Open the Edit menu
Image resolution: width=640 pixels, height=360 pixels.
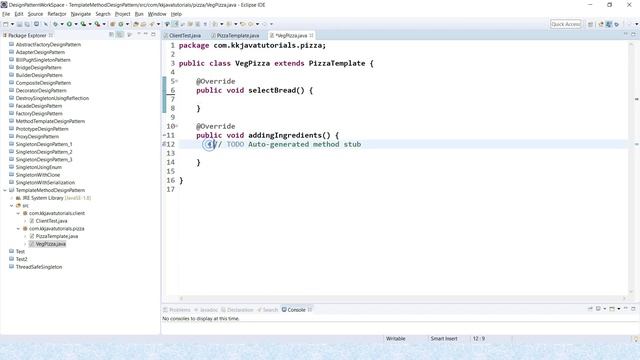point(19,14)
